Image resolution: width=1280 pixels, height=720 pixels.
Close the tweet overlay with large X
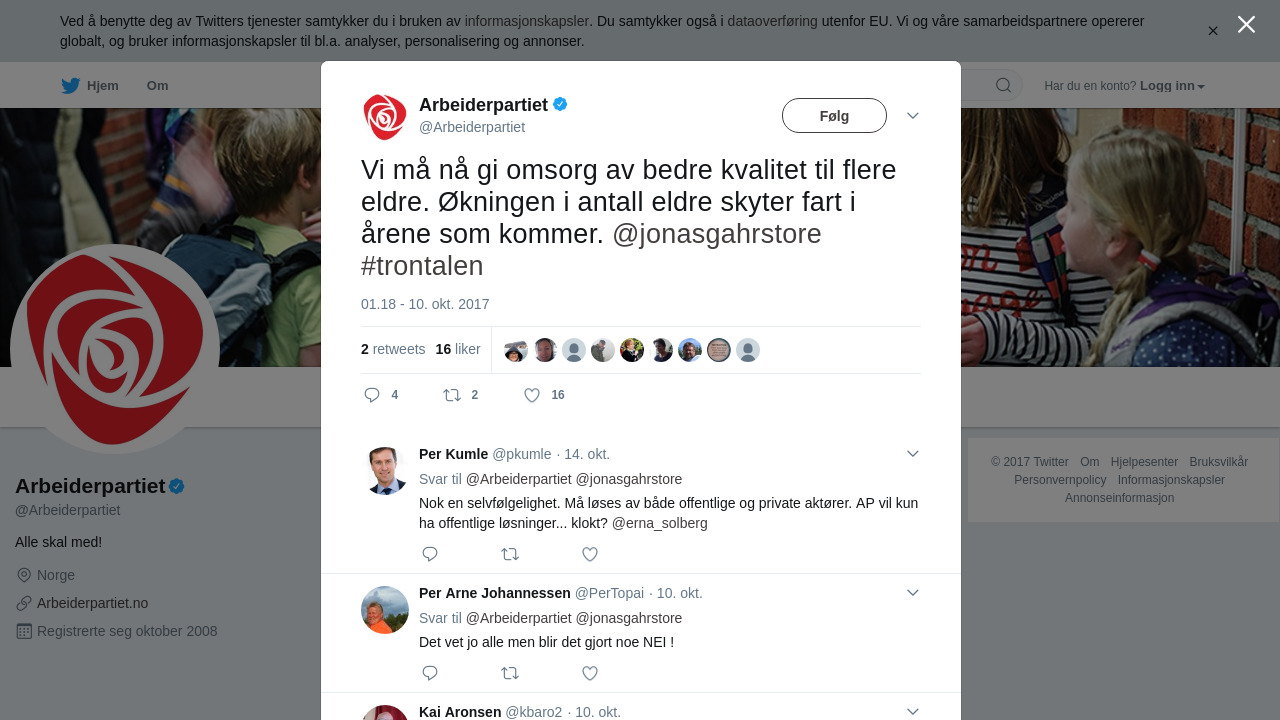(1246, 25)
